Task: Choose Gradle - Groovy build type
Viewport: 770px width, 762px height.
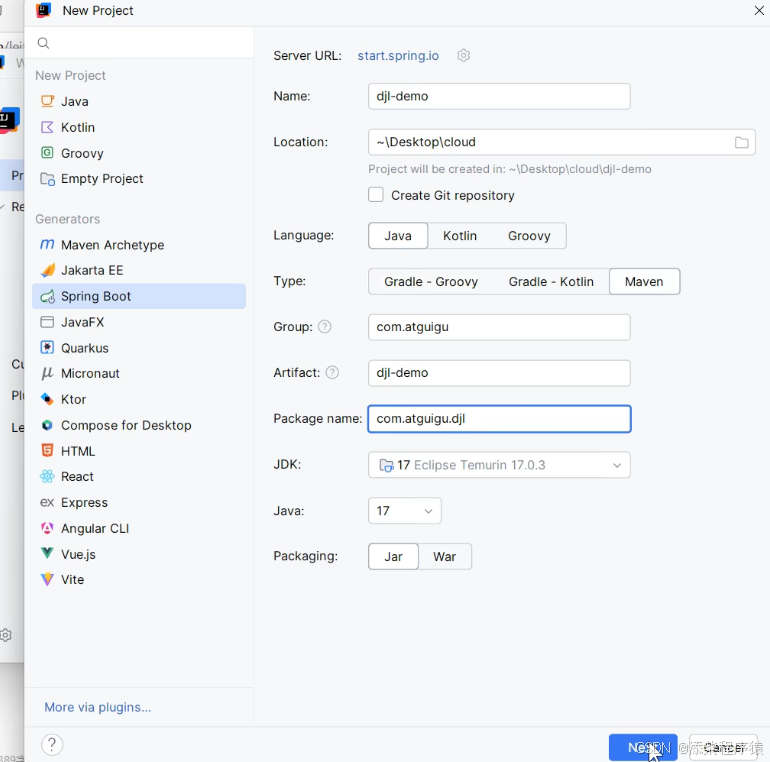Action: click(431, 282)
